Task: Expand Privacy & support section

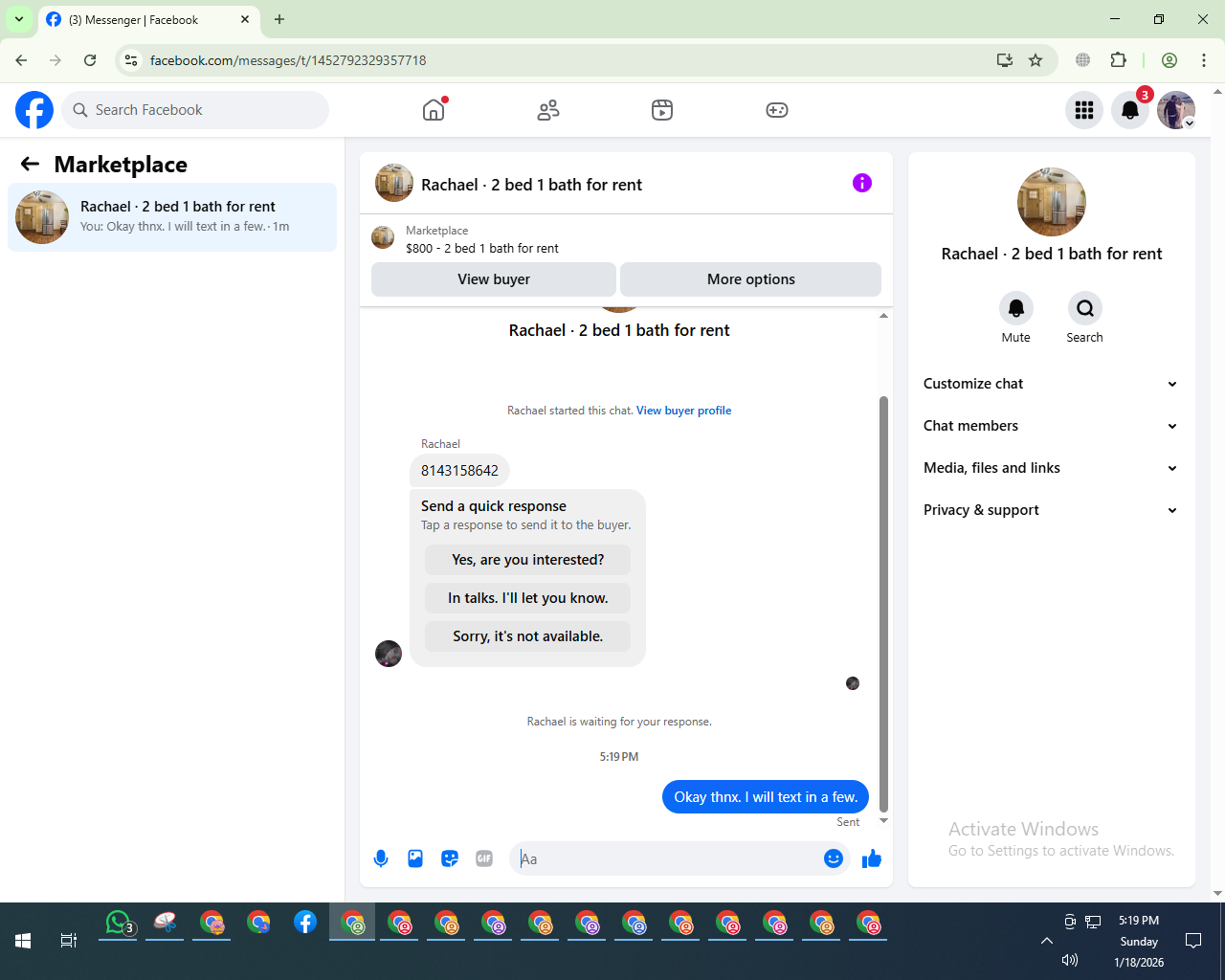Action: tap(1051, 510)
